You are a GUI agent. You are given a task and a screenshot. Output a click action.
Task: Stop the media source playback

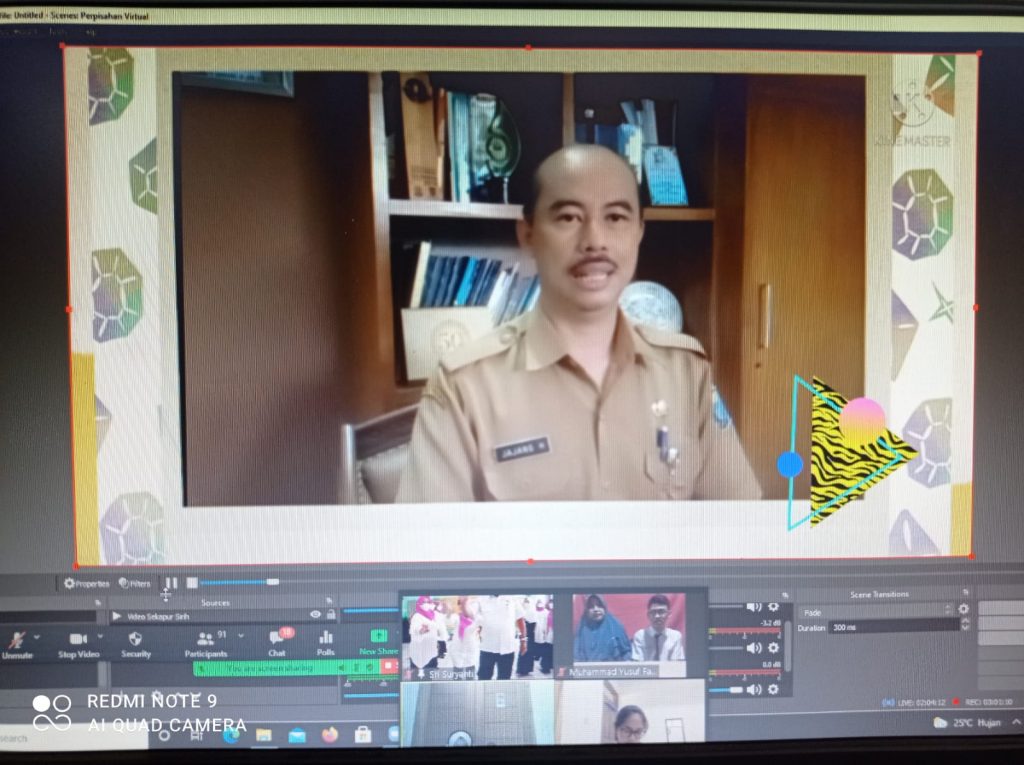pos(191,582)
